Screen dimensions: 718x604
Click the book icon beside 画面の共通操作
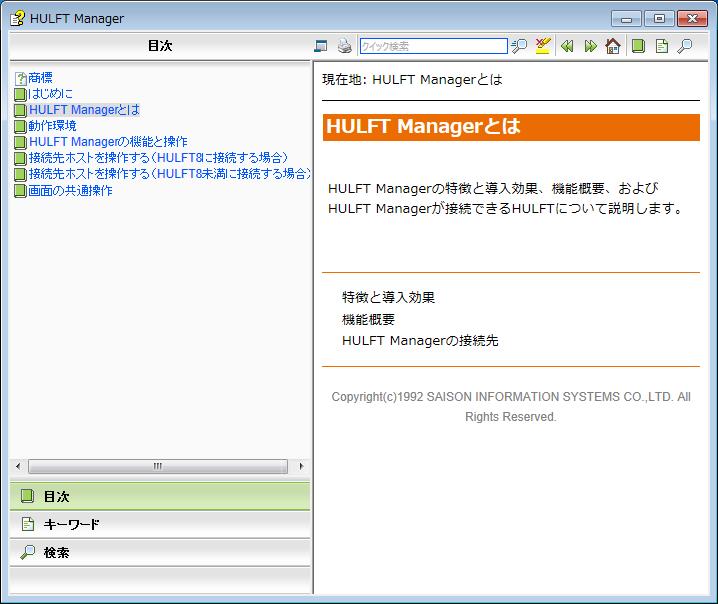click(x=20, y=191)
